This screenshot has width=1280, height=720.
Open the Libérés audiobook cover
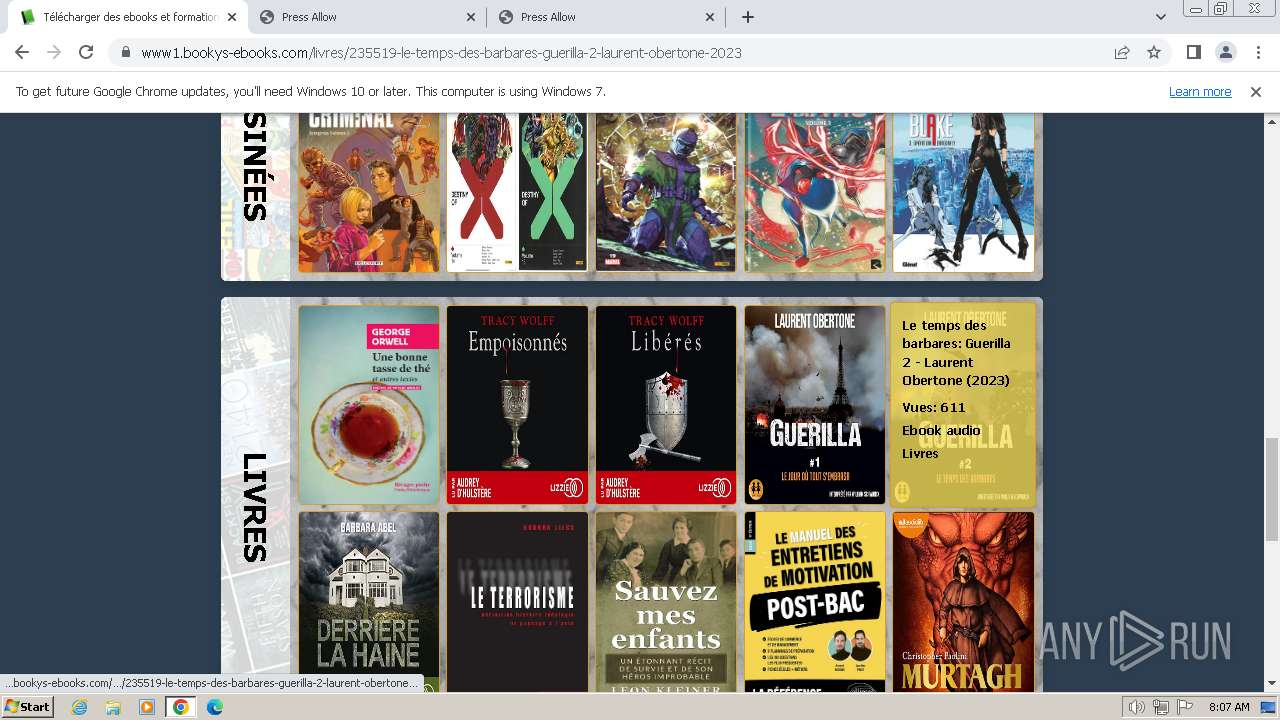(666, 405)
